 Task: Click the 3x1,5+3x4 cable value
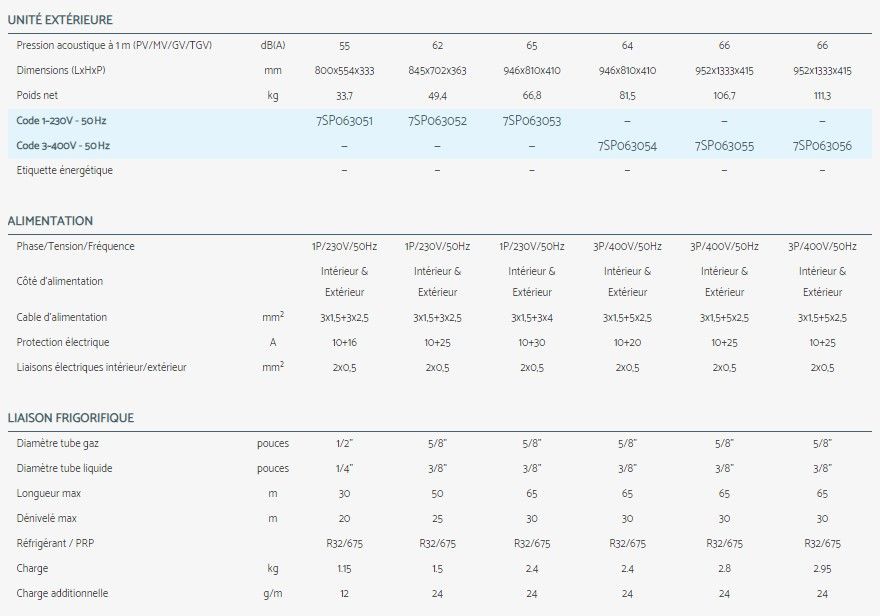(531, 318)
